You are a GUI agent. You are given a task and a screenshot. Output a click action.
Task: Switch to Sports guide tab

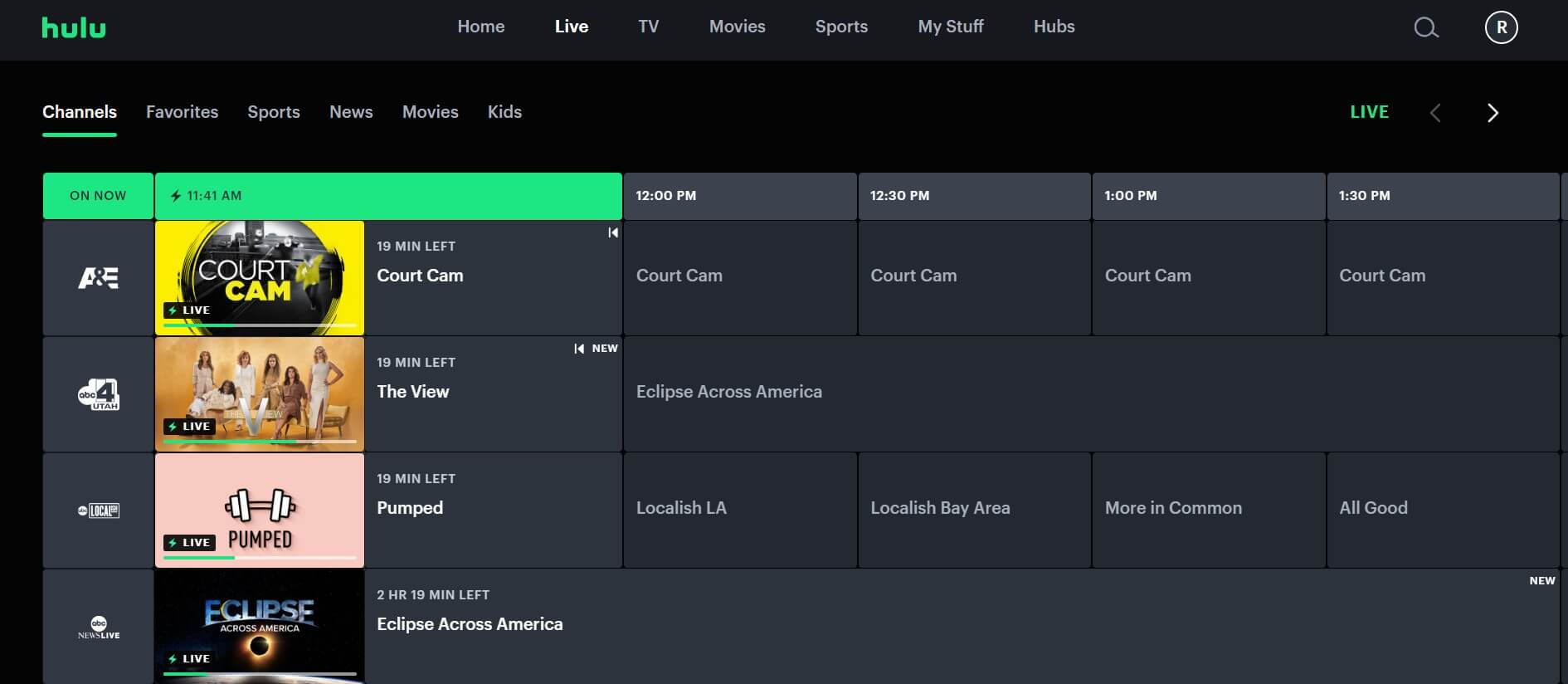pyautogui.click(x=274, y=112)
